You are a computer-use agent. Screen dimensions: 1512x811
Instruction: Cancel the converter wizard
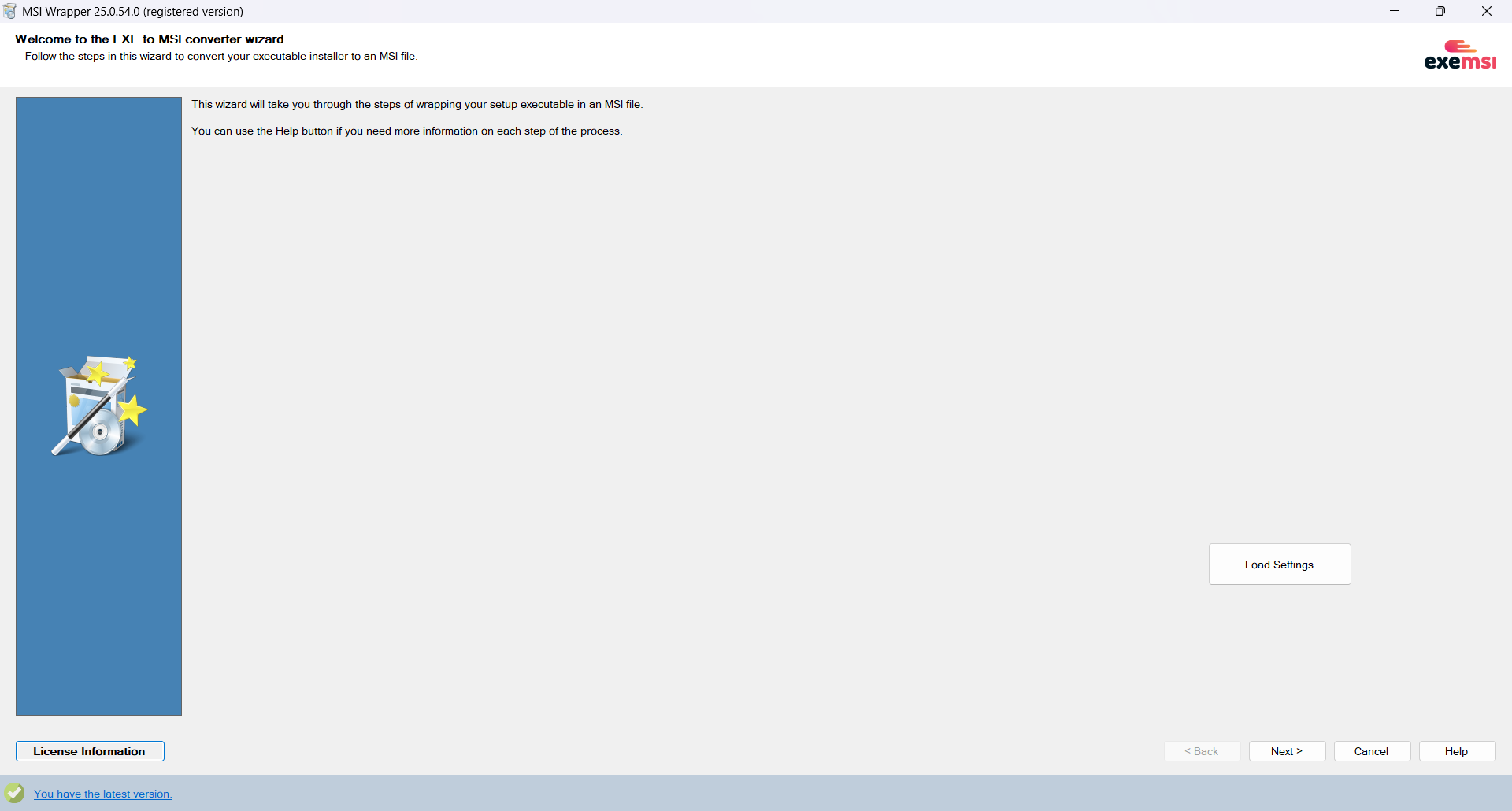point(1372,751)
